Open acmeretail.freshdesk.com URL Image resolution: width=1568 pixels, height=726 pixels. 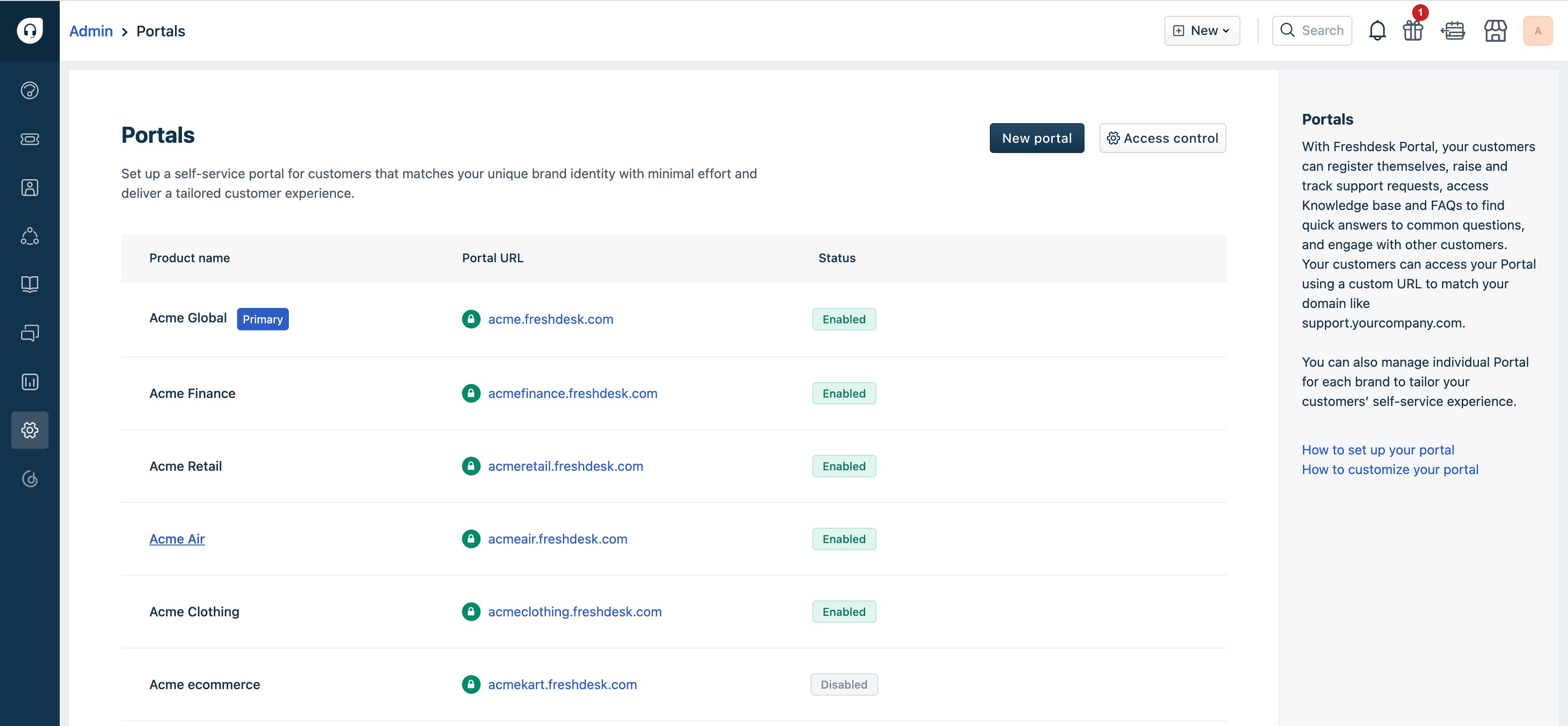[566, 466]
